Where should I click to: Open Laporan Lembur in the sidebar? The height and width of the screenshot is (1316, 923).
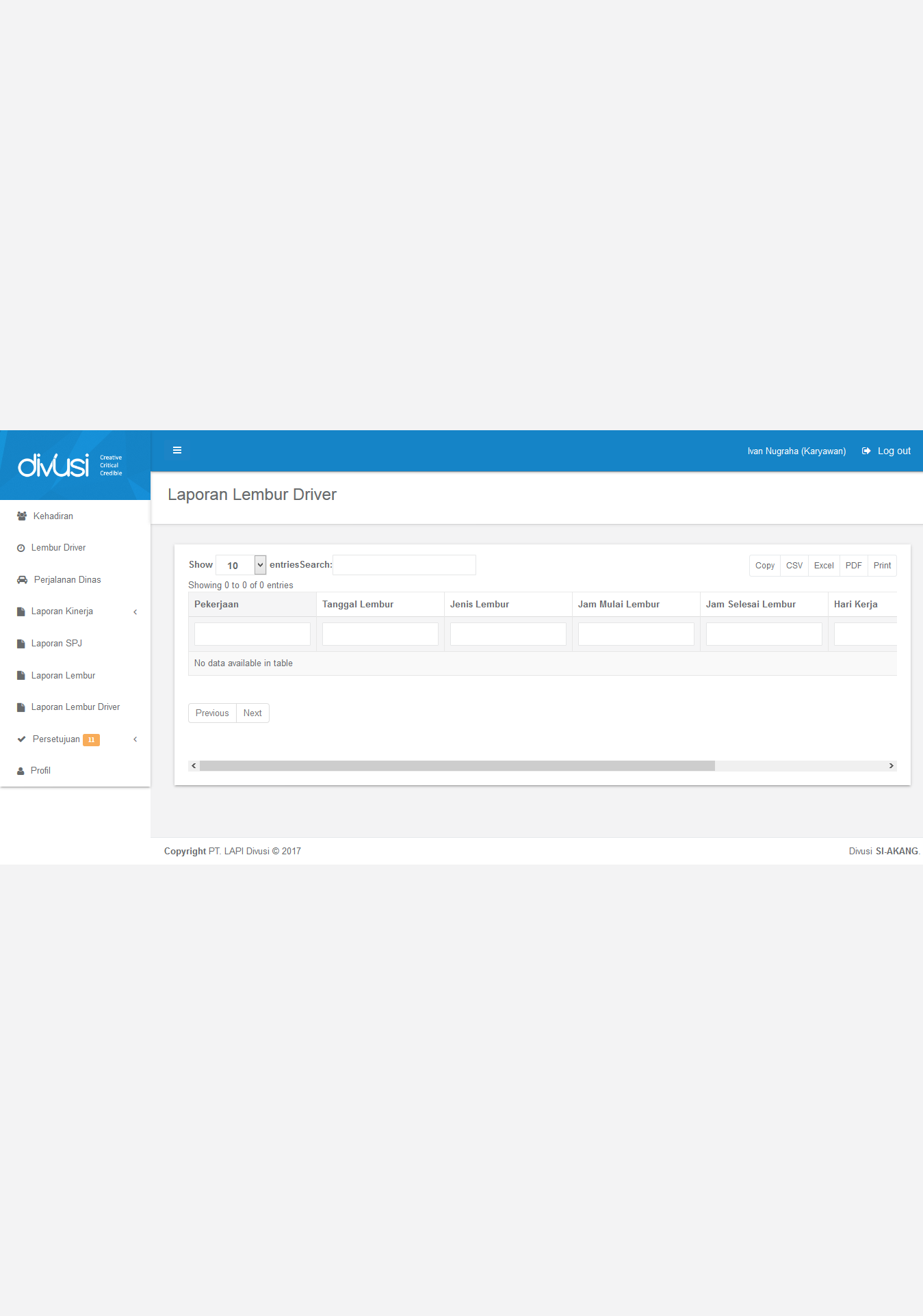(63, 676)
